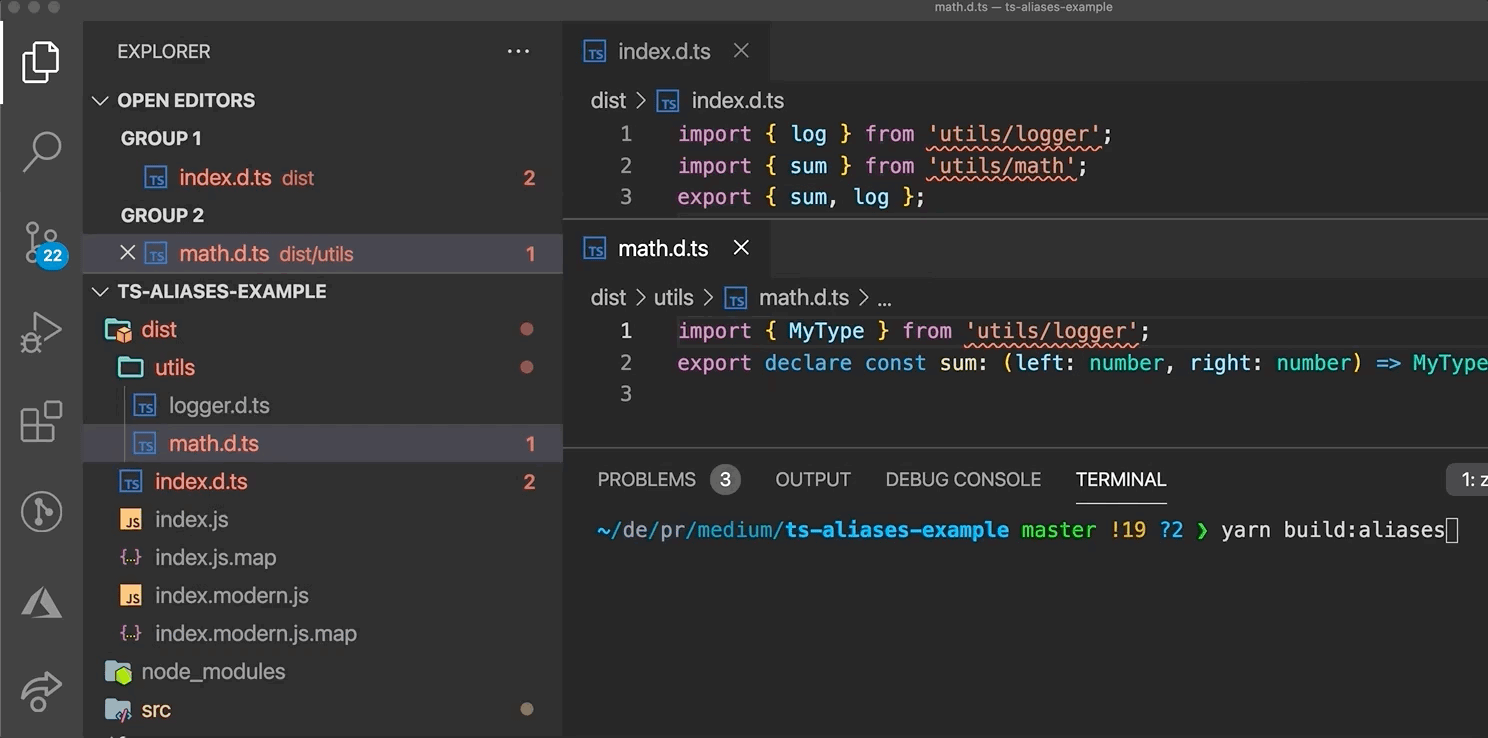Viewport: 1488px width, 738px height.
Task: Click the Live Share arrow icon
Action: (x=41, y=692)
